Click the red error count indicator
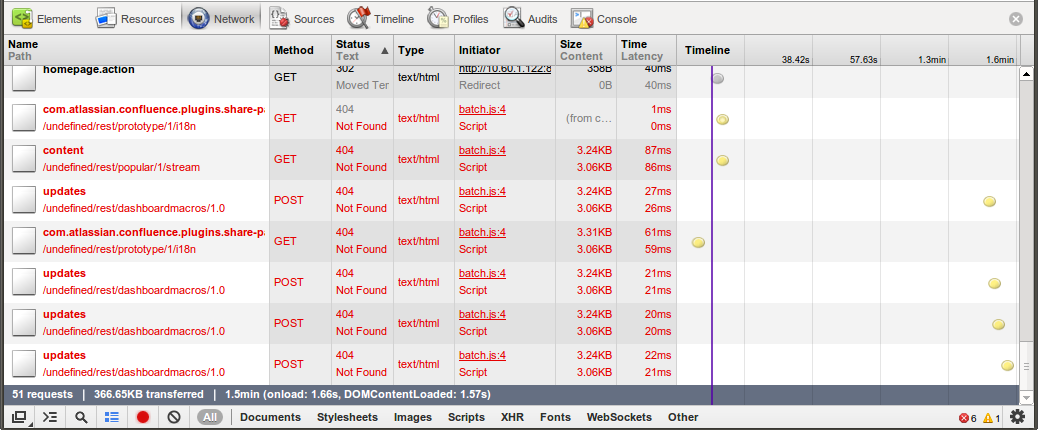This screenshot has width=1038, height=430. [x=968, y=418]
